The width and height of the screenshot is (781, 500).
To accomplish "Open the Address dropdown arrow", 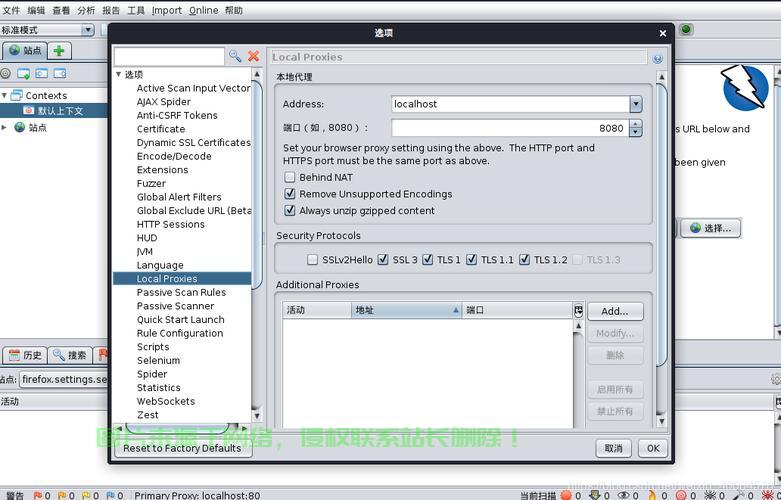I will [x=636, y=104].
